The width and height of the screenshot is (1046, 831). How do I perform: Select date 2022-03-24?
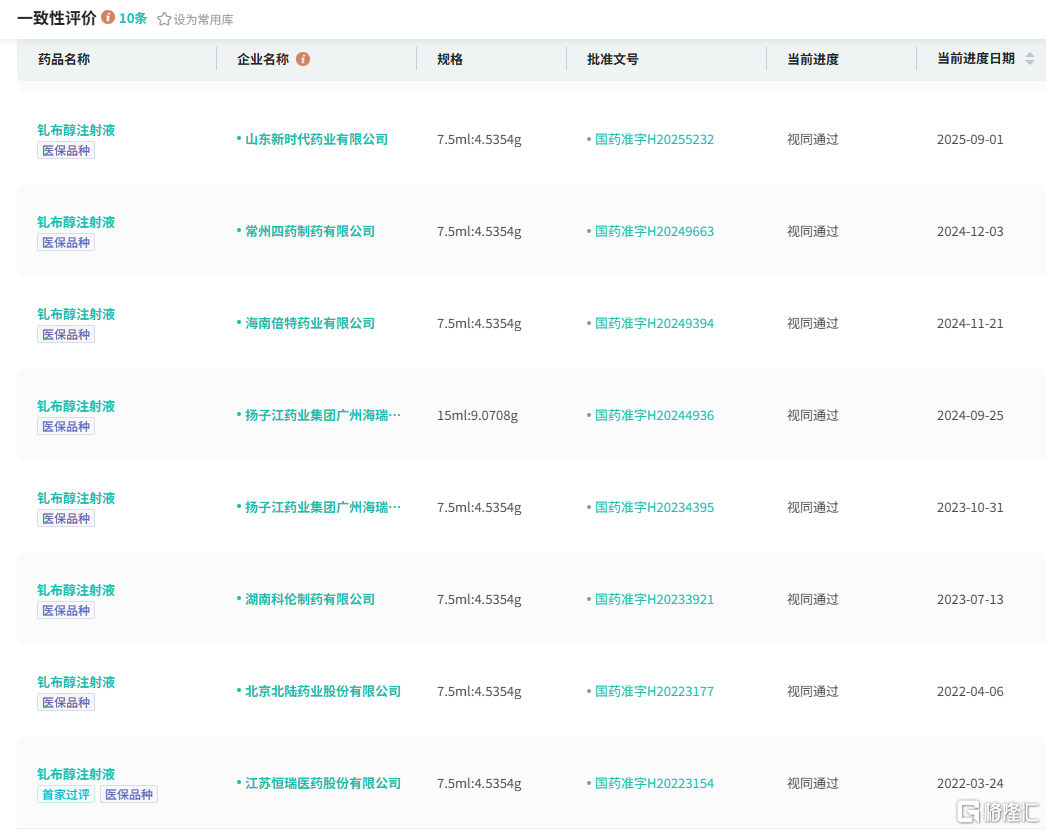point(970,784)
